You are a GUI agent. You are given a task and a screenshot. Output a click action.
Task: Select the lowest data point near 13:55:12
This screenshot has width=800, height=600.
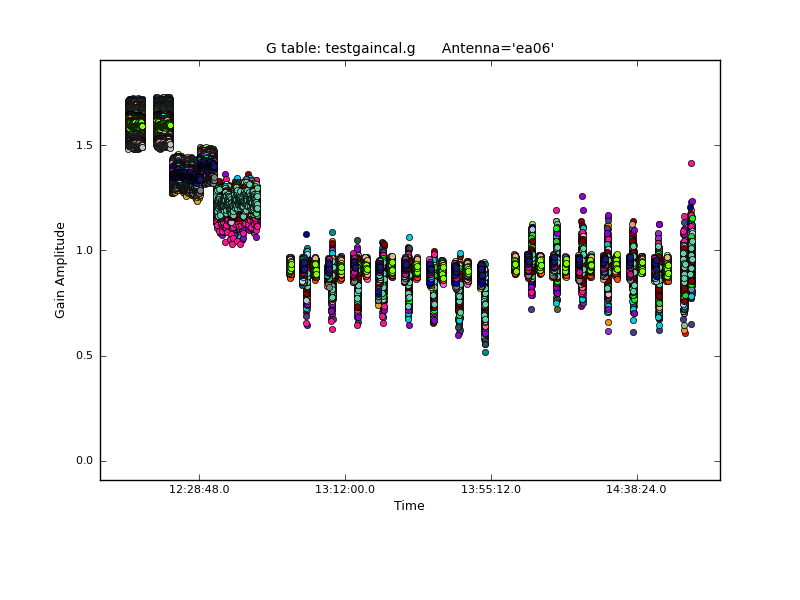coord(485,352)
